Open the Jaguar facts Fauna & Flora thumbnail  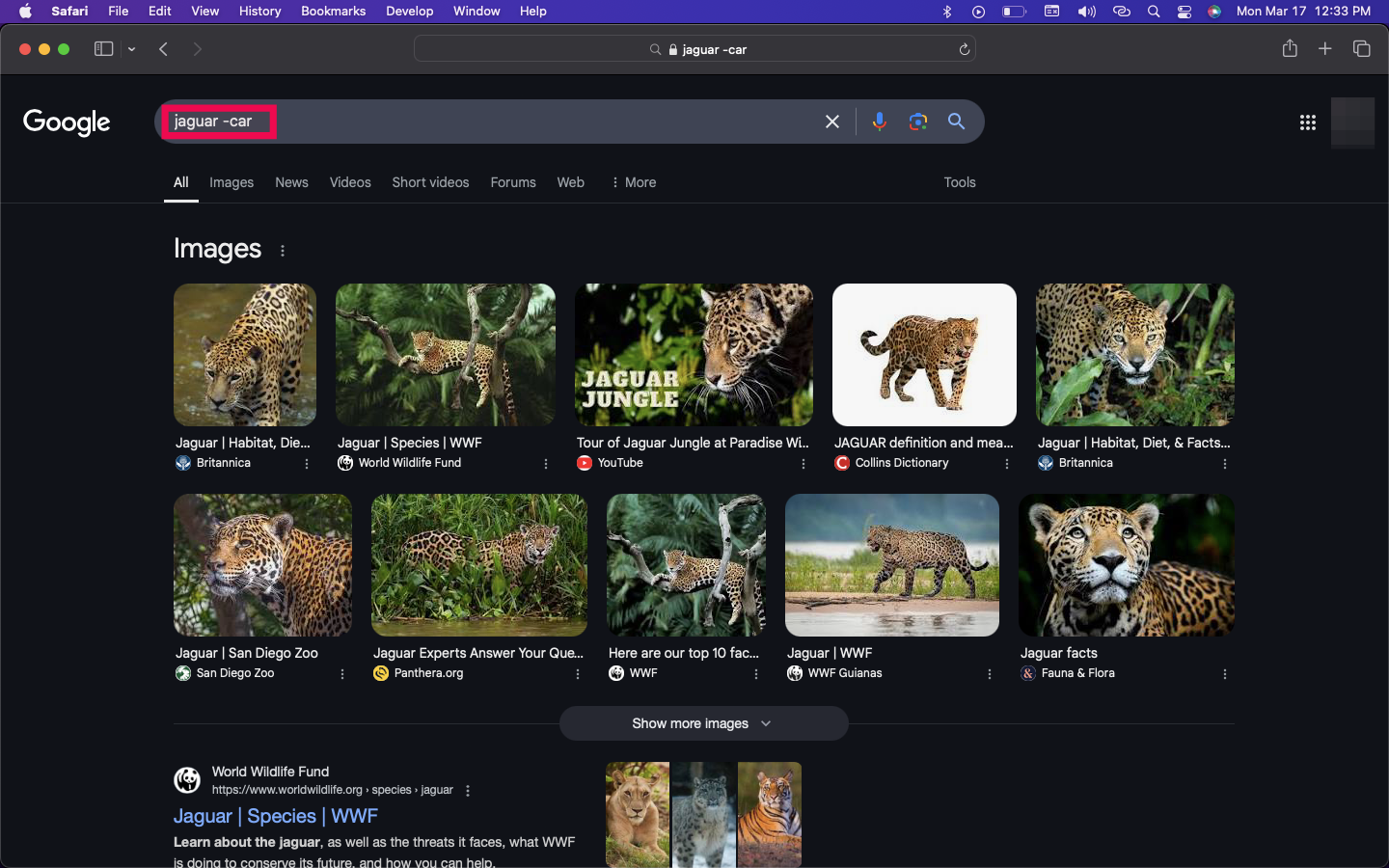1126,565
